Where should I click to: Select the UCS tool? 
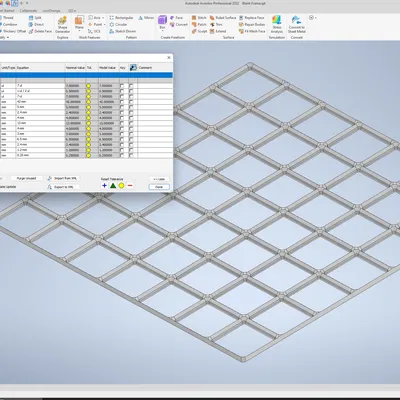pos(94,31)
